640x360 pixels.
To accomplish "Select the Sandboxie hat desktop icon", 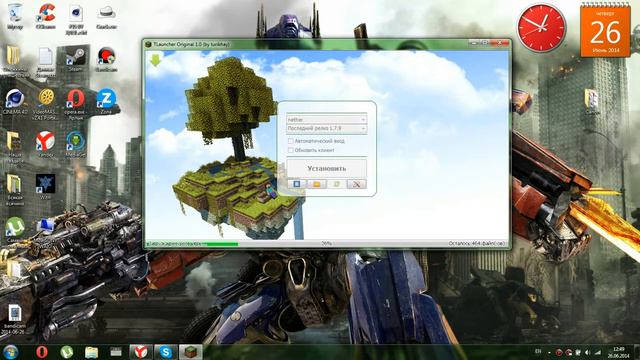I will coord(107,16).
